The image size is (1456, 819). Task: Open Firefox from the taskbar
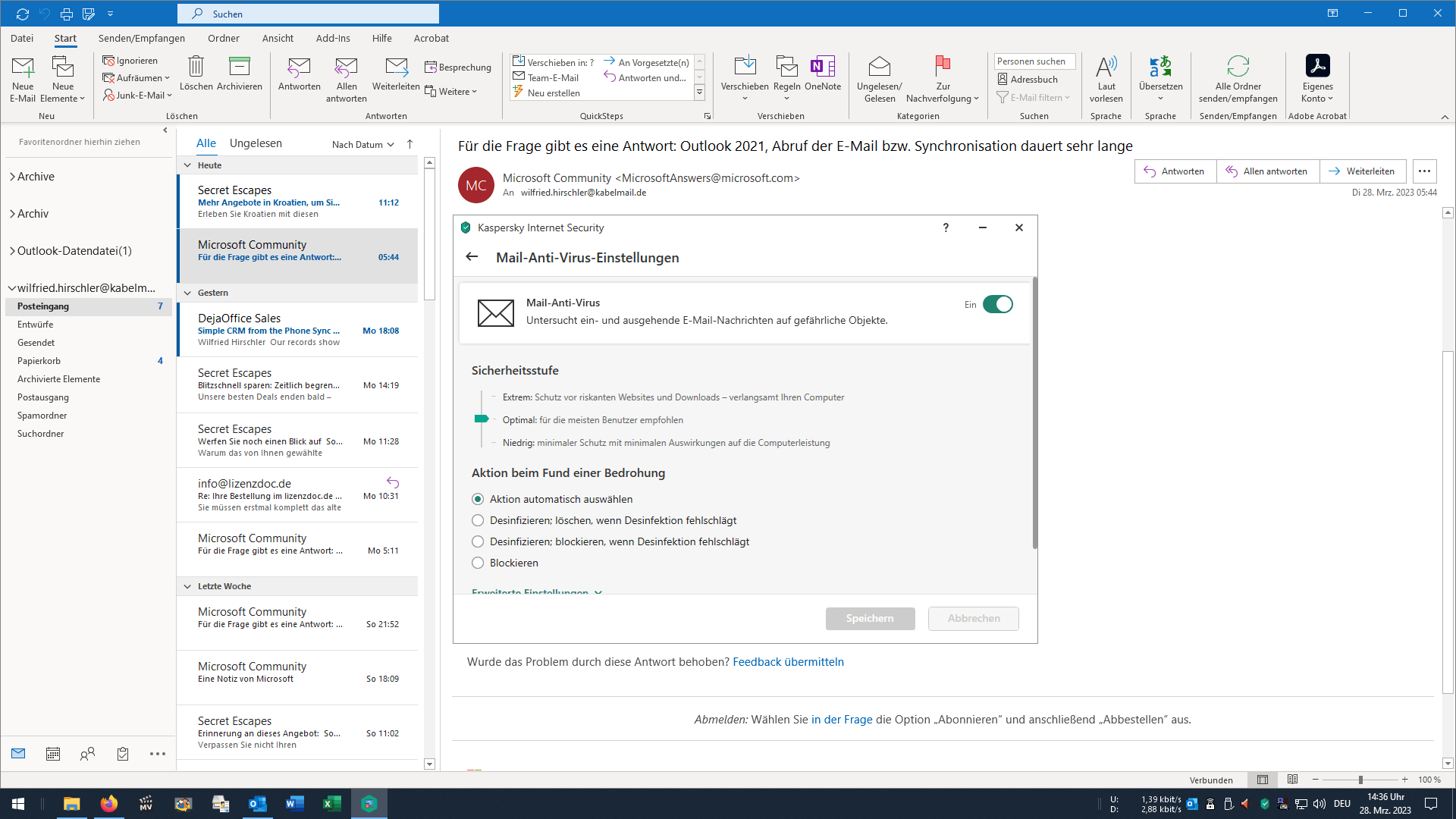click(109, 804)
